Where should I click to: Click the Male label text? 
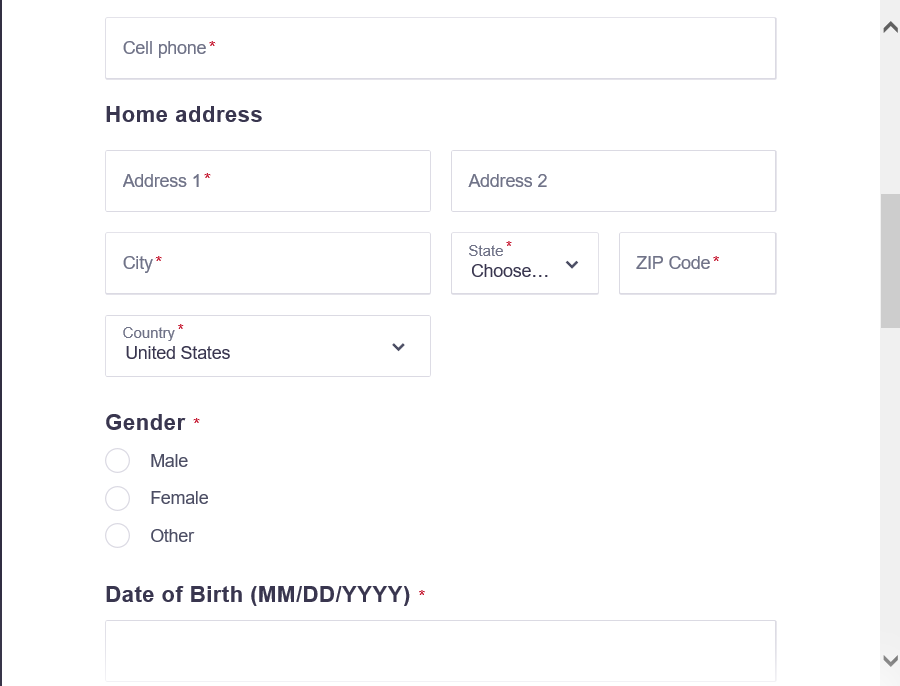tap(169, 461)
